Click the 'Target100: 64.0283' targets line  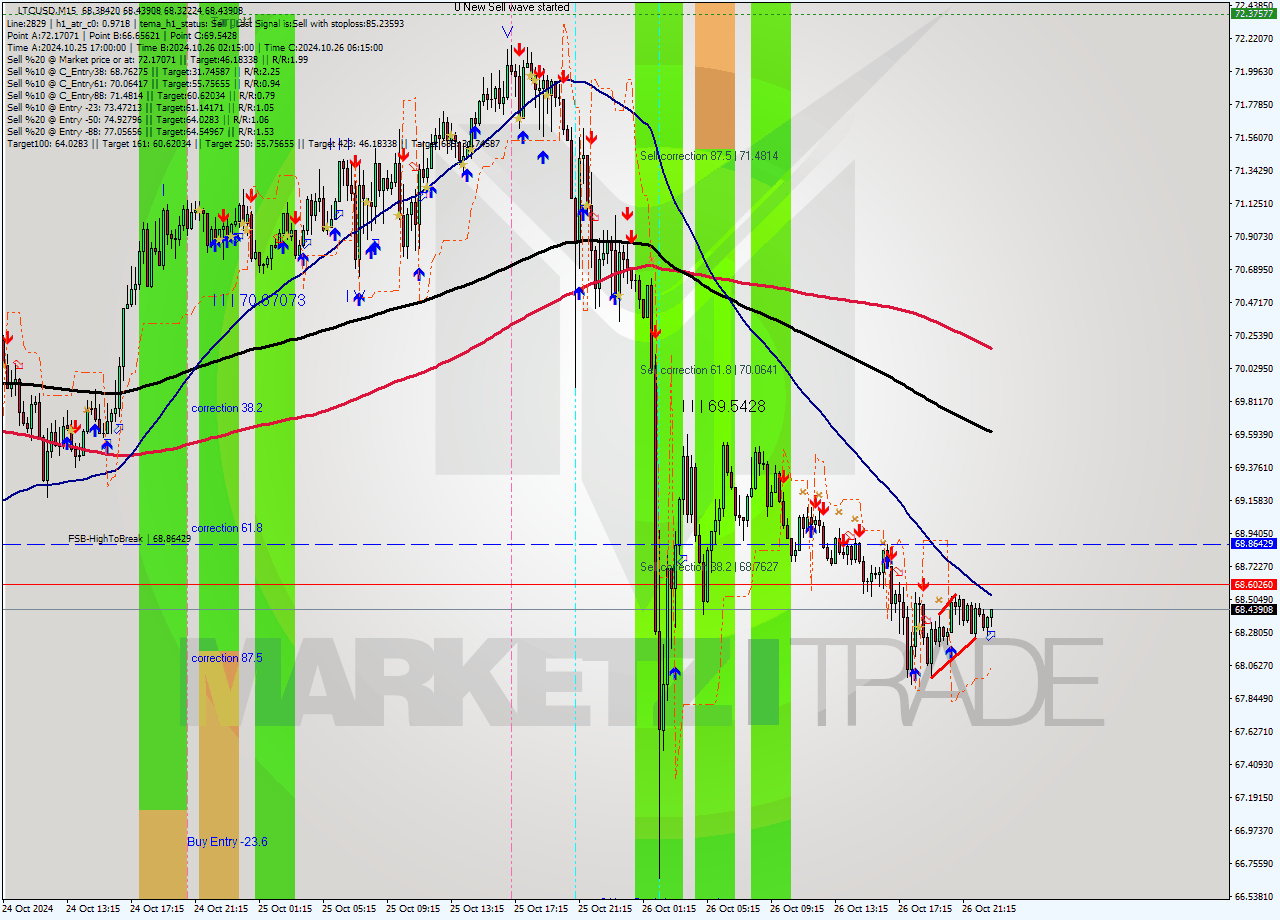point(252,143)
